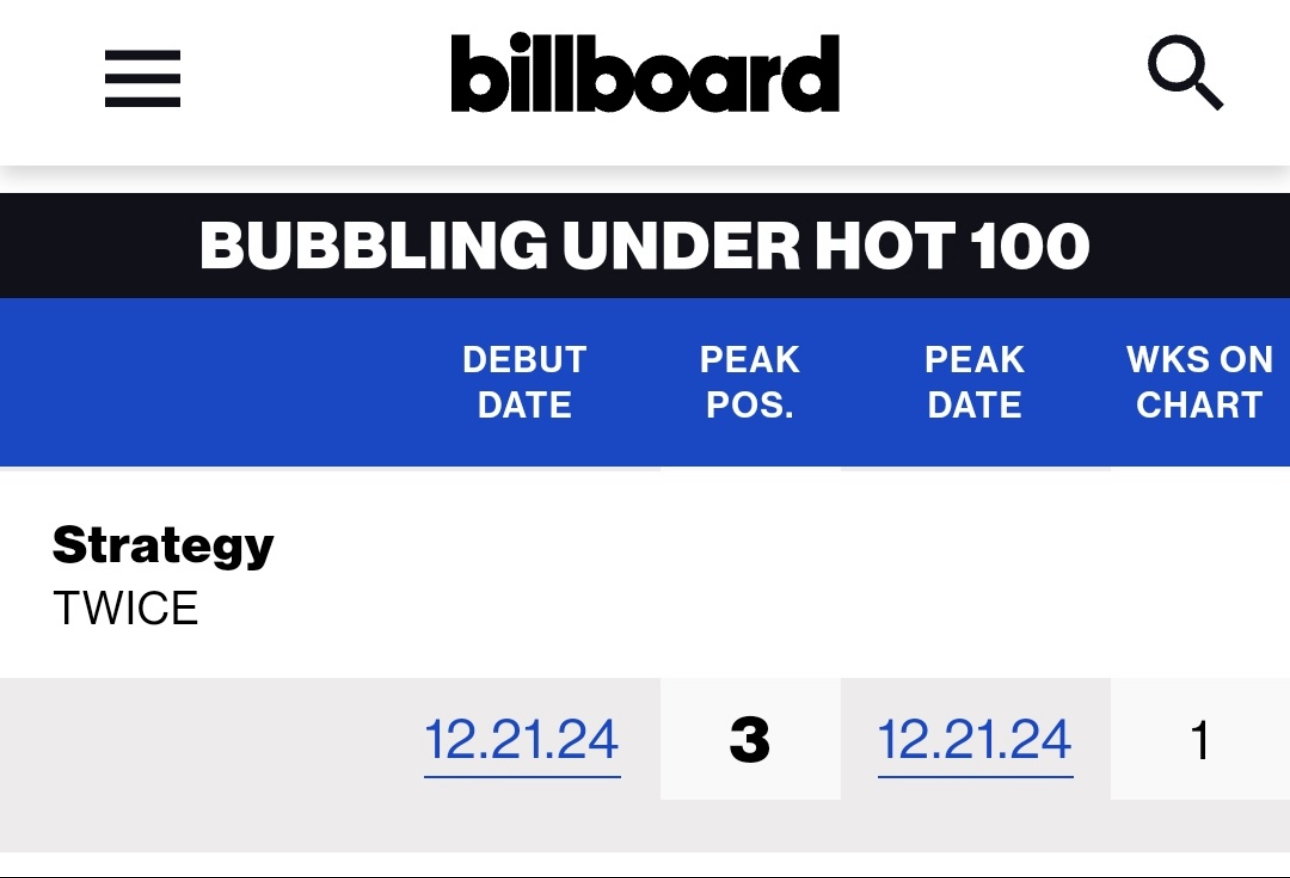Image resolution: width=1290 pixels, height=878 pixels.
Task: Click the weeks on chart value 1
Action: pos(1200,741)
